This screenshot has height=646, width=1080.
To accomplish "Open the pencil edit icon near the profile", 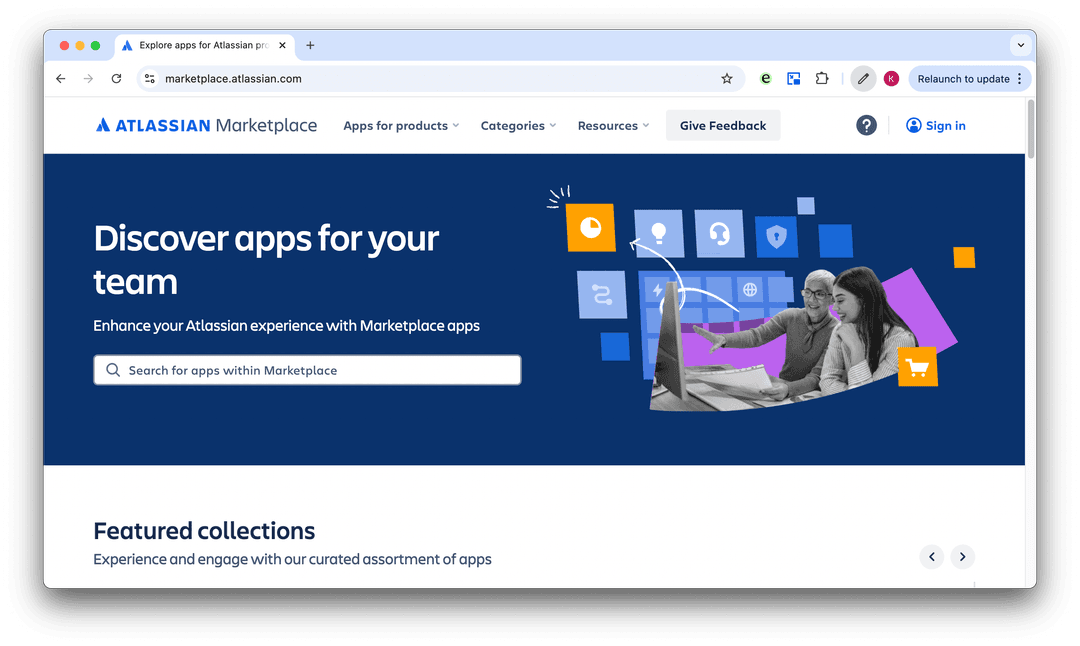I will click(x=863, y=77).
